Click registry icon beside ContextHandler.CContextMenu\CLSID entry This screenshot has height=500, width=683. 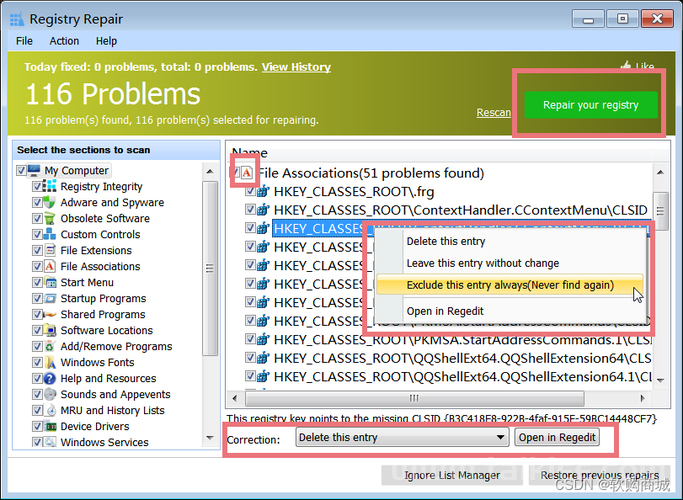pyautogui.click(x=263, y=210)
